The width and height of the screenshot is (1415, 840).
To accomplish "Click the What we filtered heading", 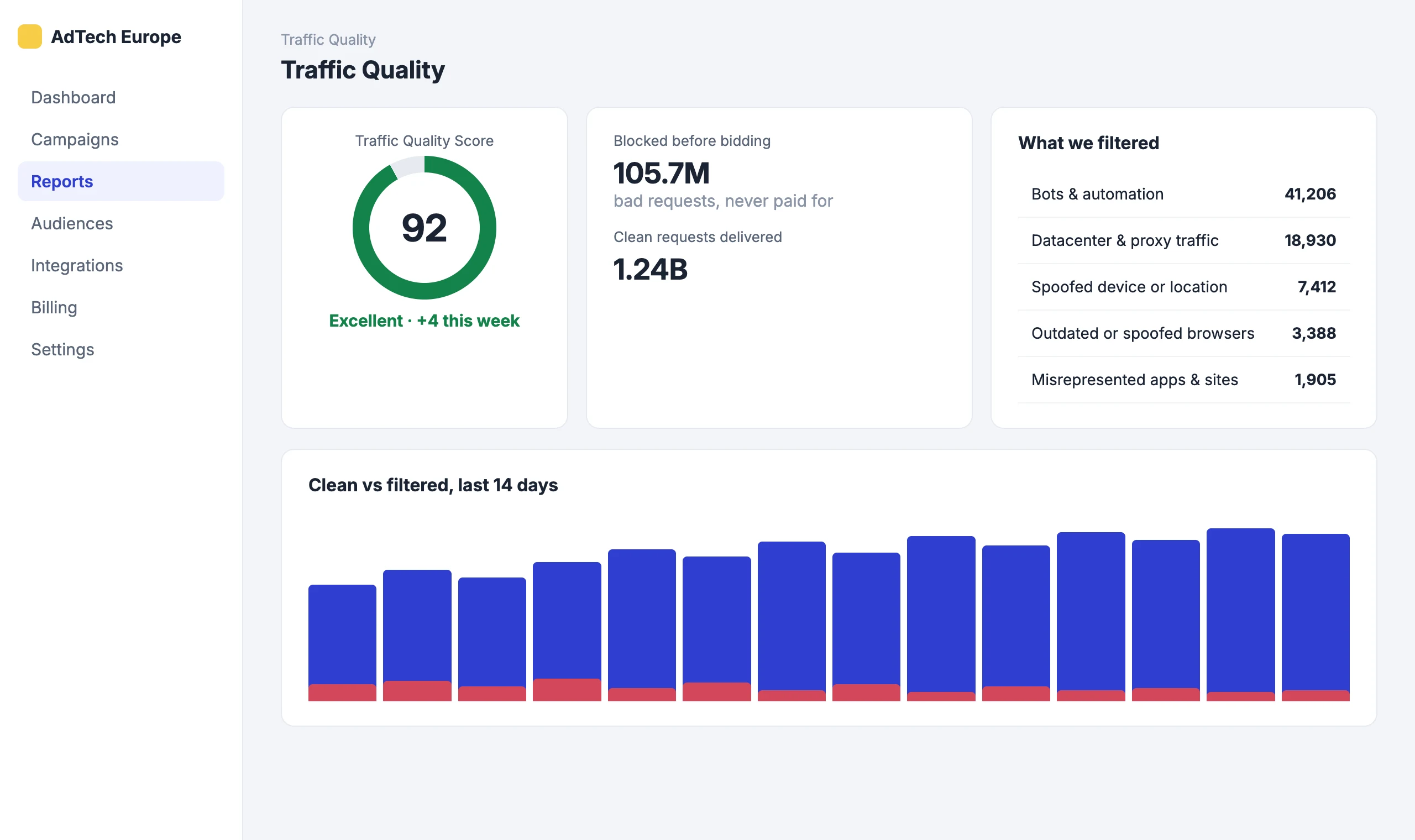I will coord(1088,143).
